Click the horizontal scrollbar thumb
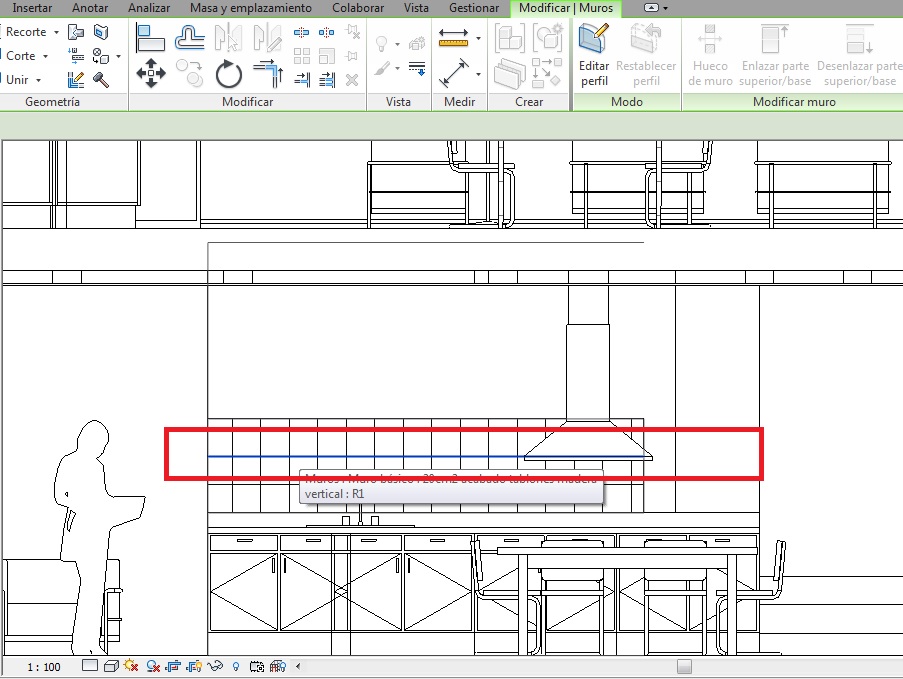903x679 pixels. [684, 666]
